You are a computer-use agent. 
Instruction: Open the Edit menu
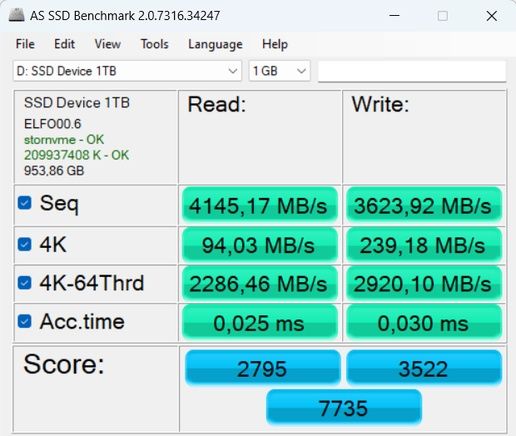click(64, 44)
